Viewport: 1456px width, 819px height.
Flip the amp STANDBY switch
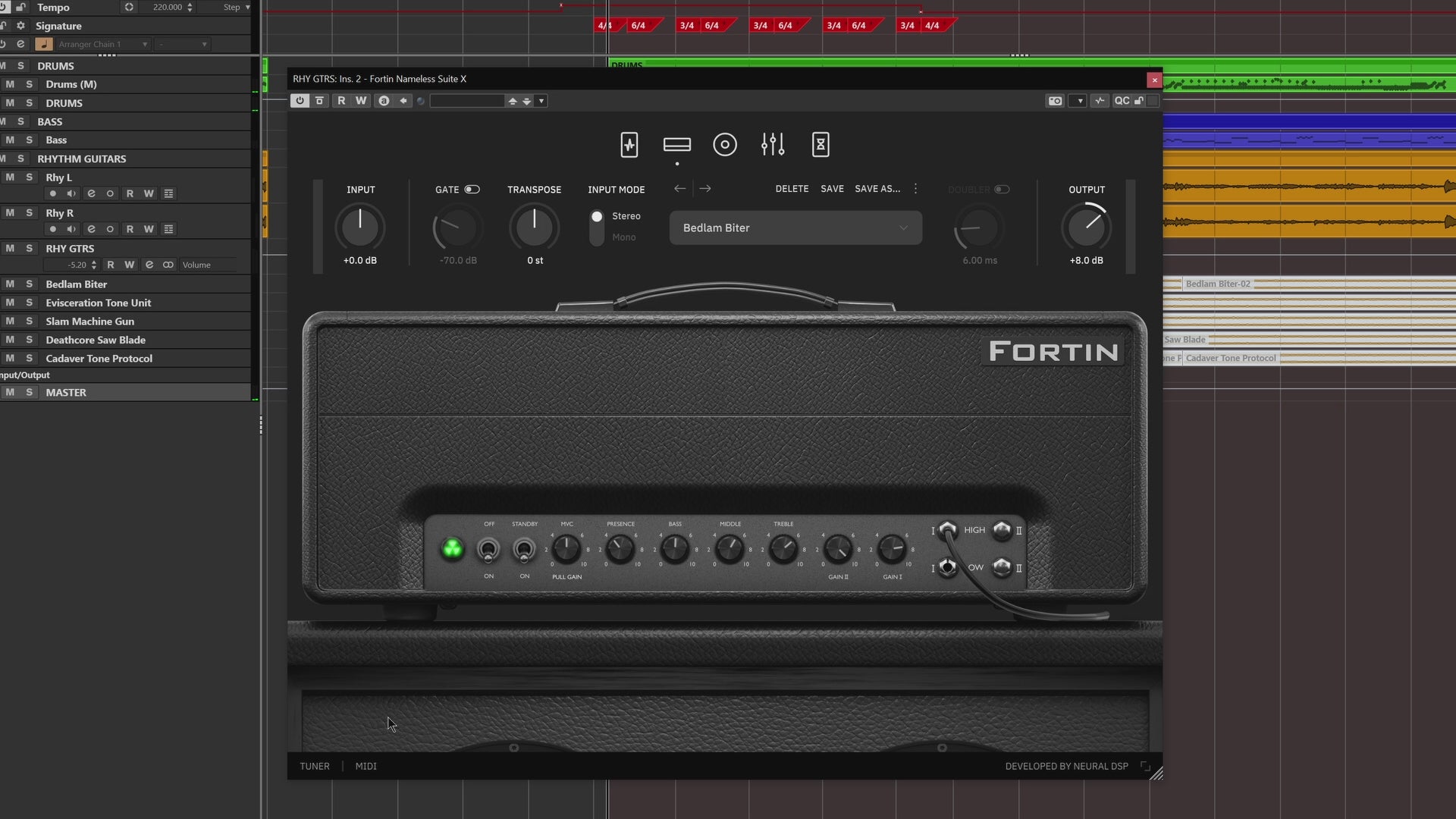click(x=524, y=550)
